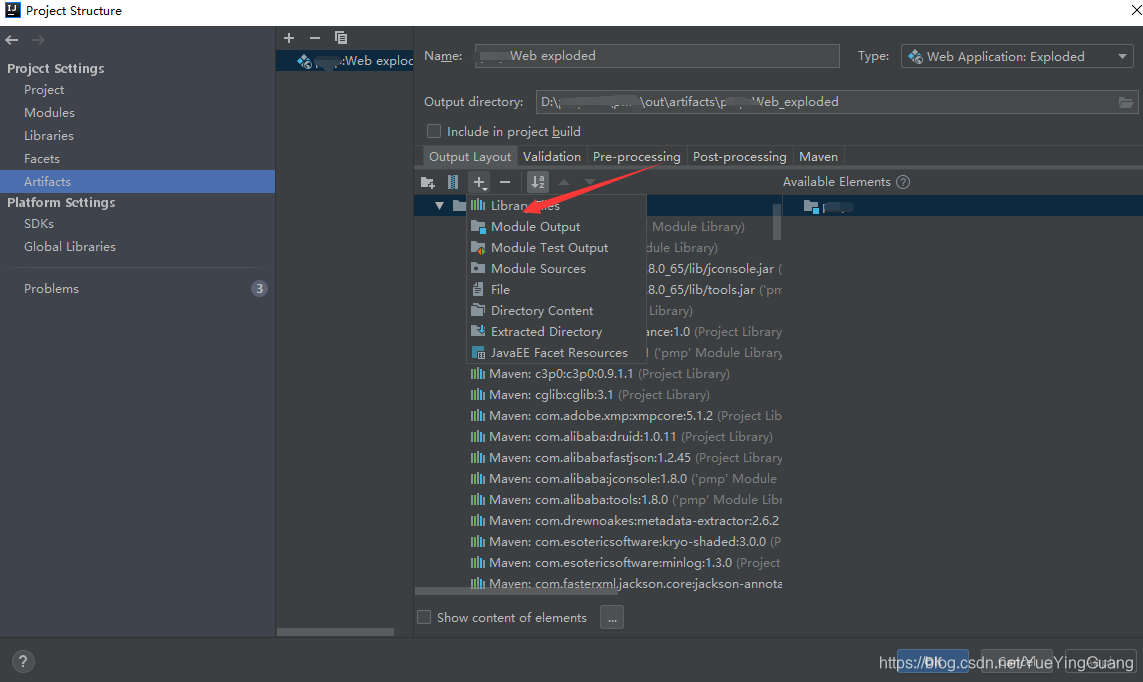Select Maven: com.alibaba:tools:1.8.0 row

click(x=625, y=501)
